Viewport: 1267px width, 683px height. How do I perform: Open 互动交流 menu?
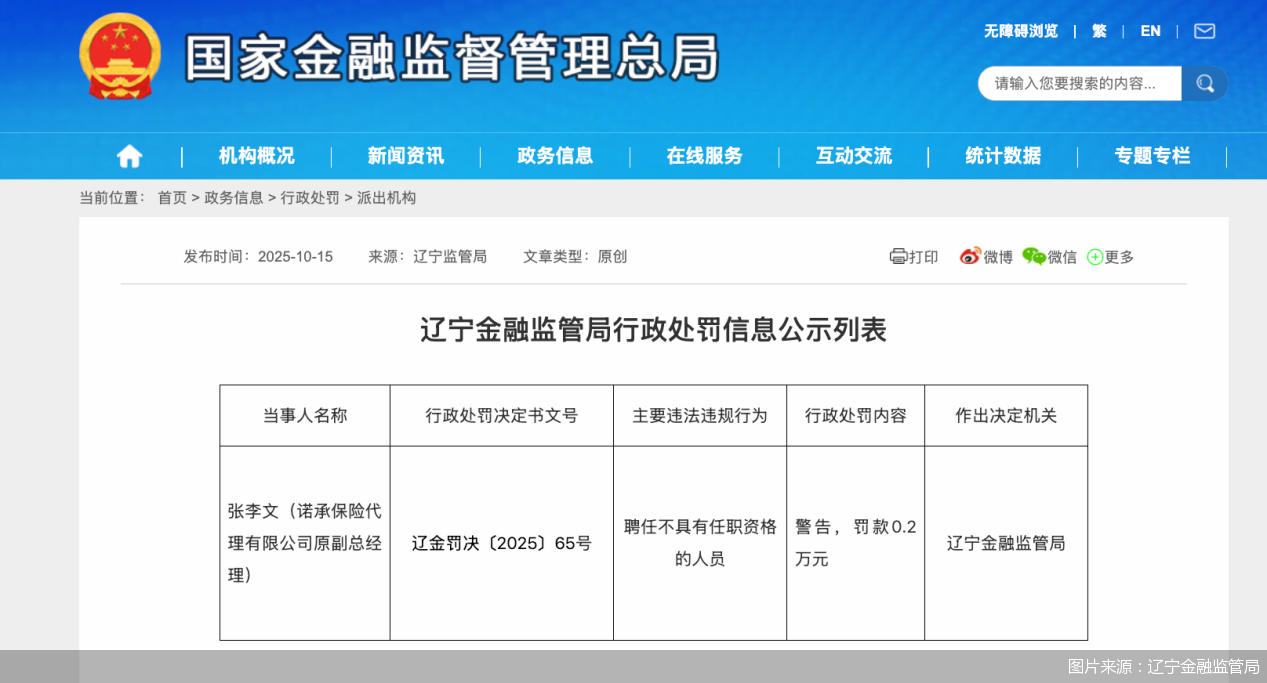click(x=854, y=156)
